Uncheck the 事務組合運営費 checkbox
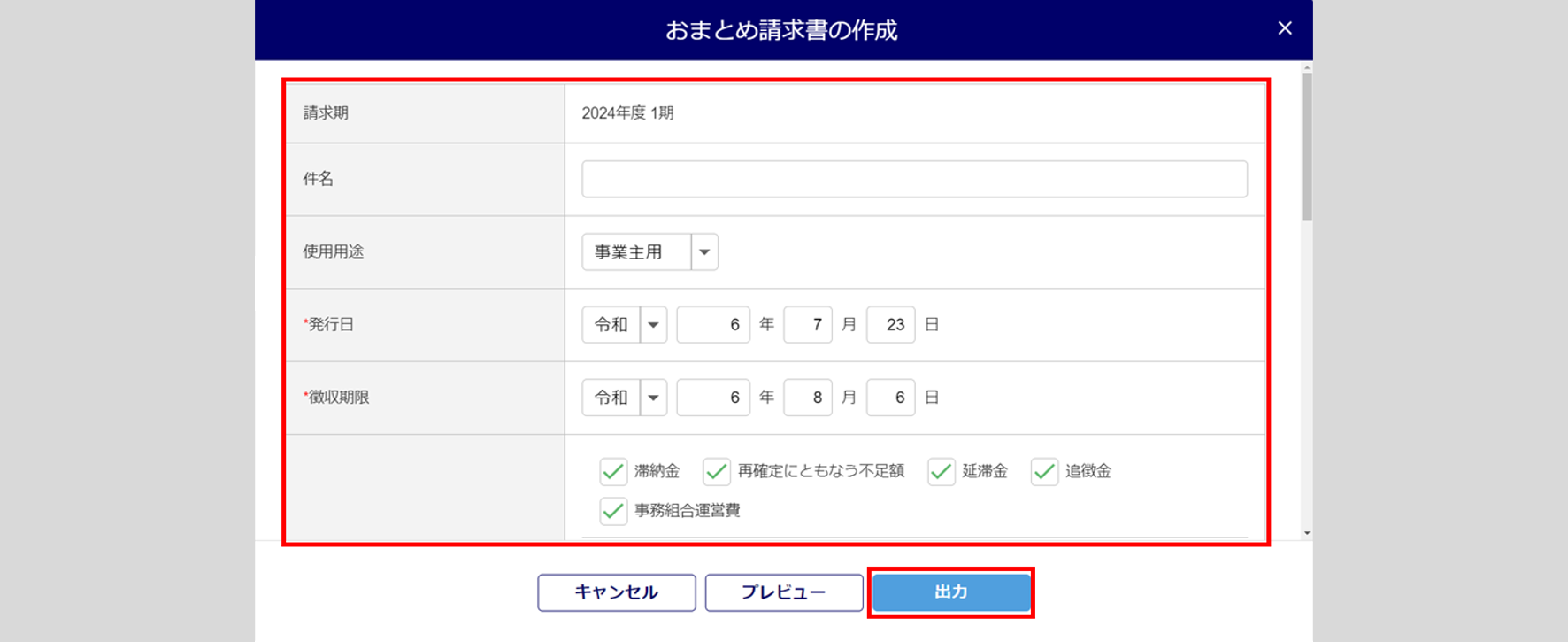This screenshot has width=1568, height=642. 613,511
